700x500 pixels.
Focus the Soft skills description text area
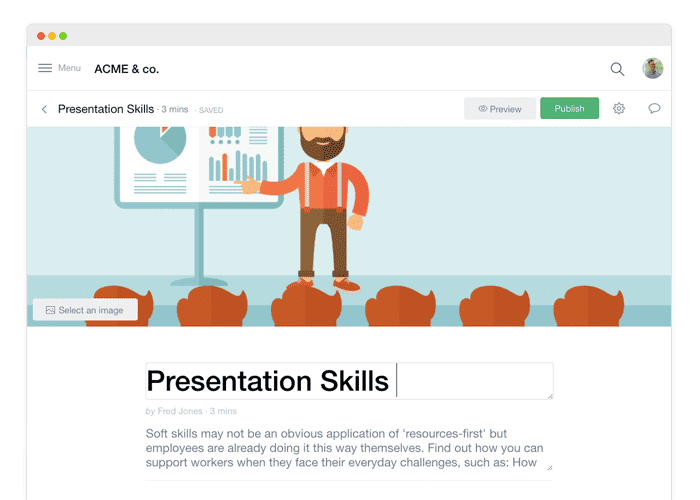tap(349, 448)
